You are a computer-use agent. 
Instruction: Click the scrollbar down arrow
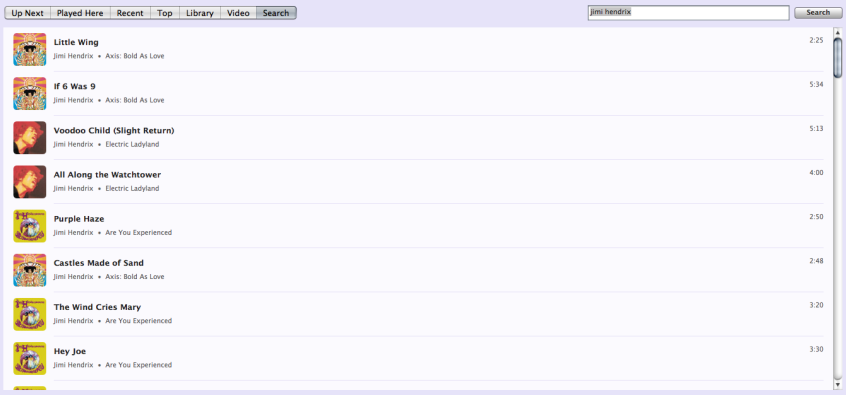click(x=837, y=384)
